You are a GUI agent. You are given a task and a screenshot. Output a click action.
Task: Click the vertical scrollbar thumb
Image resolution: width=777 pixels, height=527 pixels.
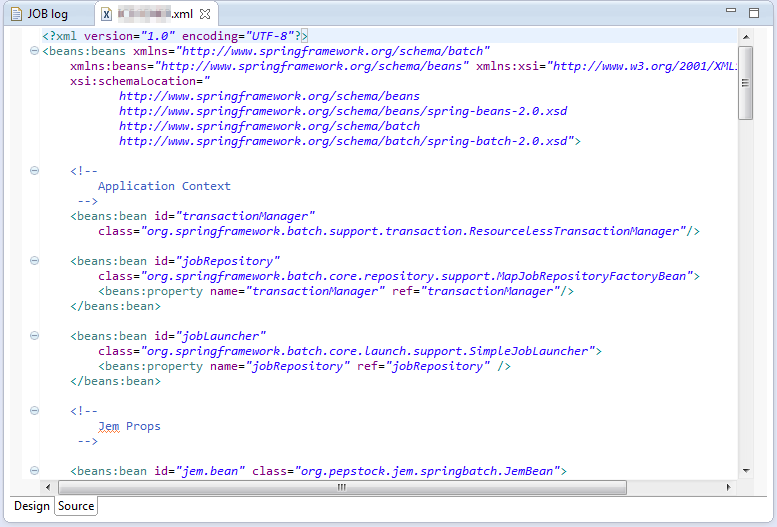point(745,83)
